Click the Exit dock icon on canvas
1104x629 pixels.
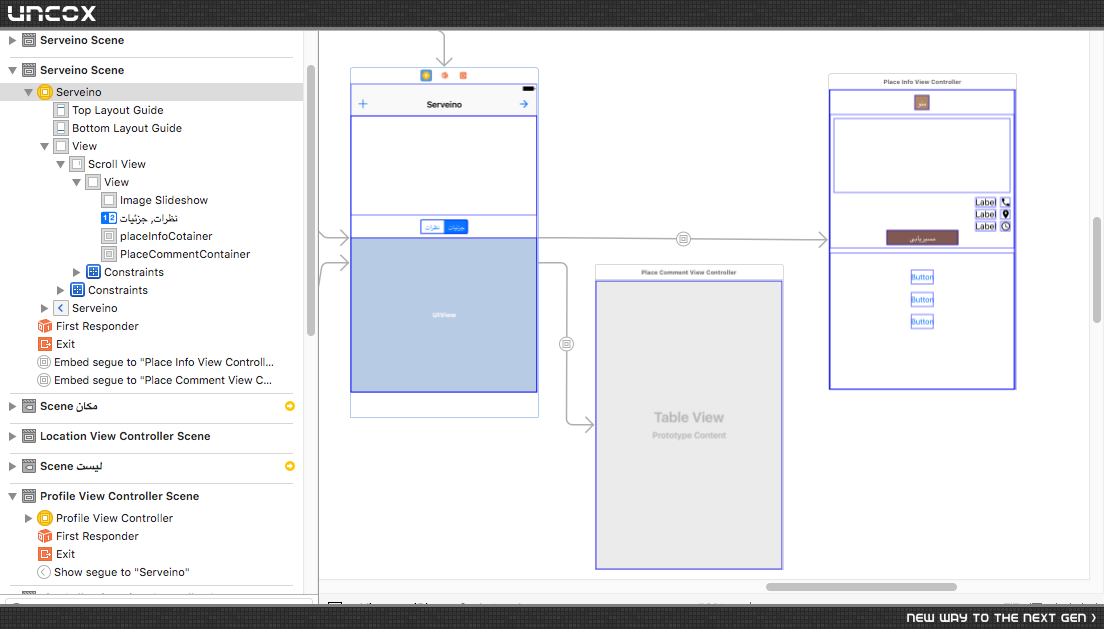pyautogui.click(x=463, y=75)
